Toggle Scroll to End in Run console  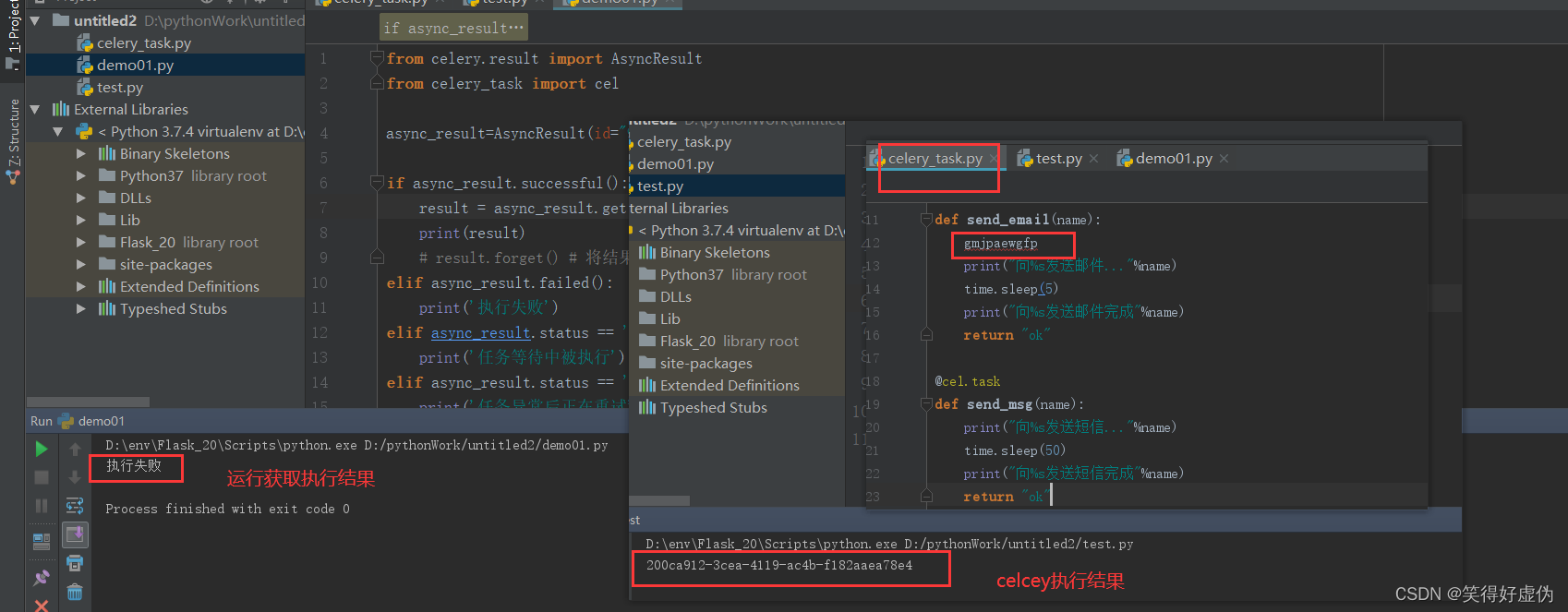[75, 534]
